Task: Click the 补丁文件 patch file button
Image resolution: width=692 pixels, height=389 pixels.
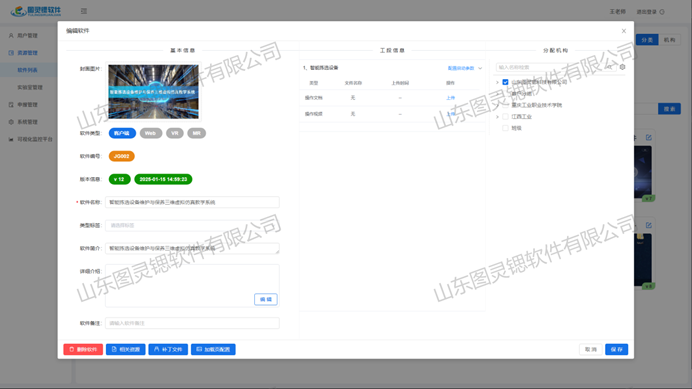Action: pos(168,349)
